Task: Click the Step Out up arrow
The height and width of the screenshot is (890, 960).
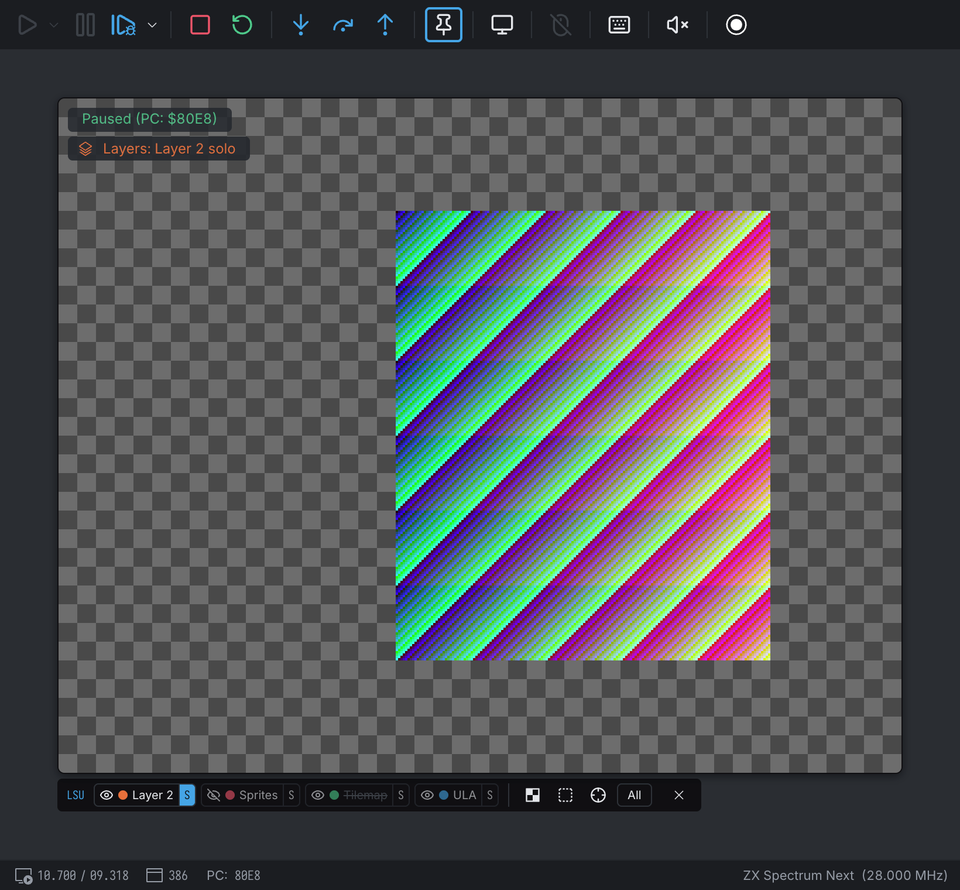Action: (385, 25)
